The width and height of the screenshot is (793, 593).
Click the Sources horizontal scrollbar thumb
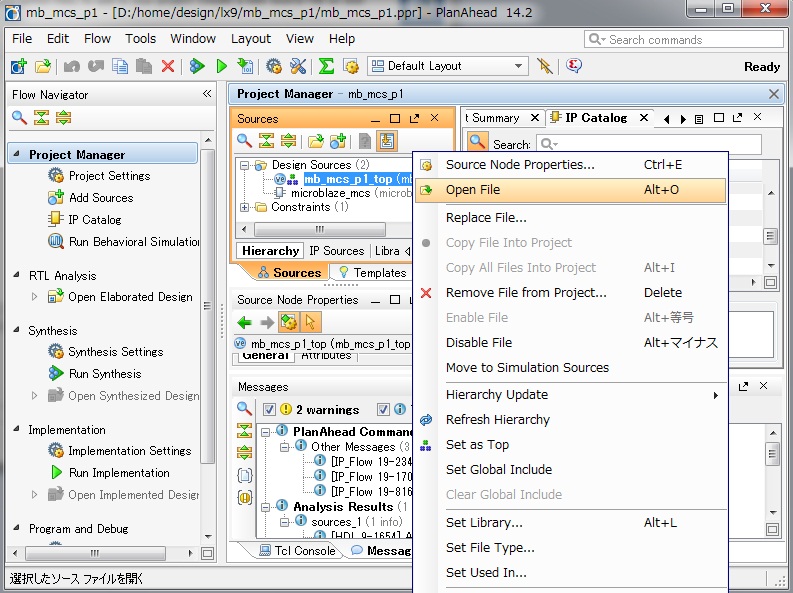pyautogui.click(x=320, y=229)
